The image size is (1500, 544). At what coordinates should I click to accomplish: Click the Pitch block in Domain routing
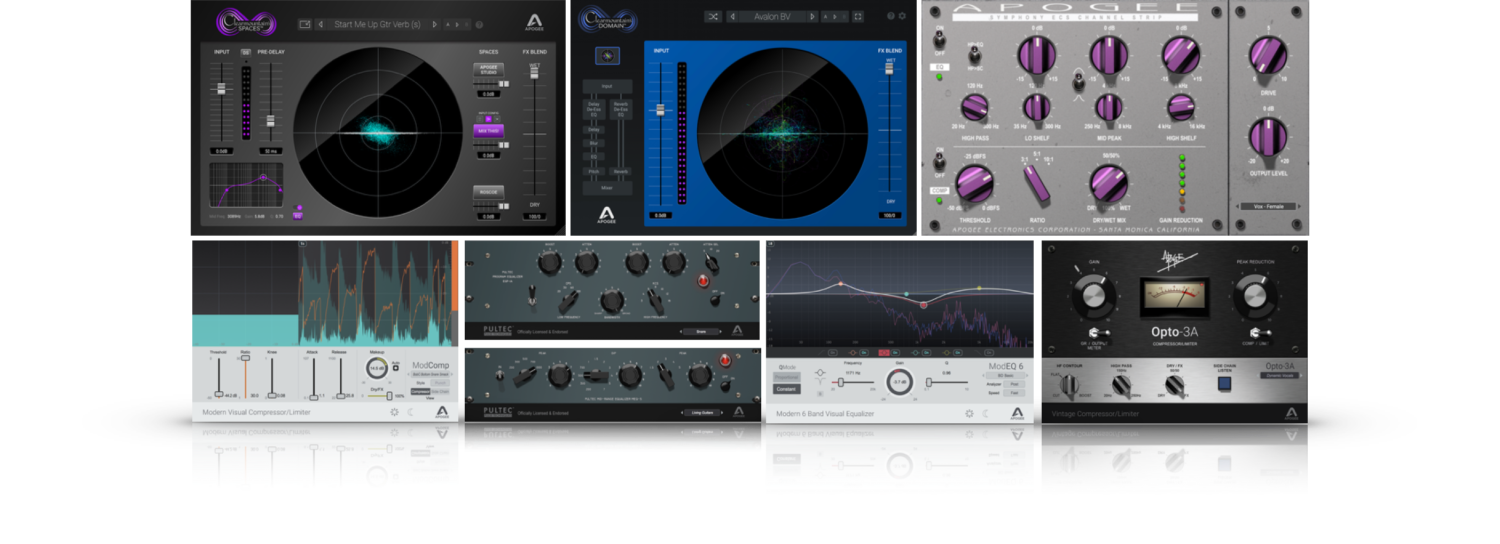pyautogui.click(x=593, y=171)
